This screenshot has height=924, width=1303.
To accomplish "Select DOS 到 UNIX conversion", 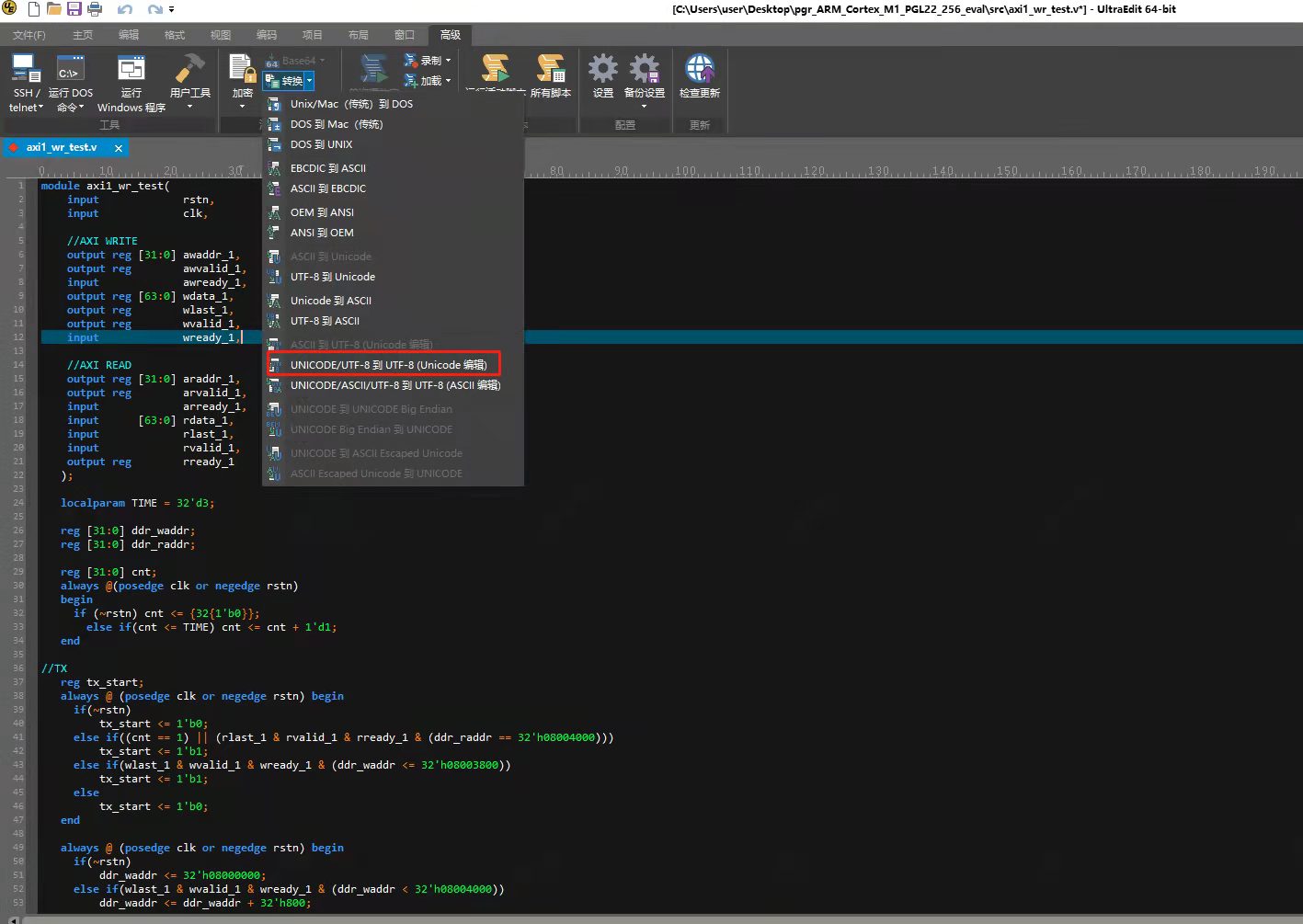I will tap(321, 144).
